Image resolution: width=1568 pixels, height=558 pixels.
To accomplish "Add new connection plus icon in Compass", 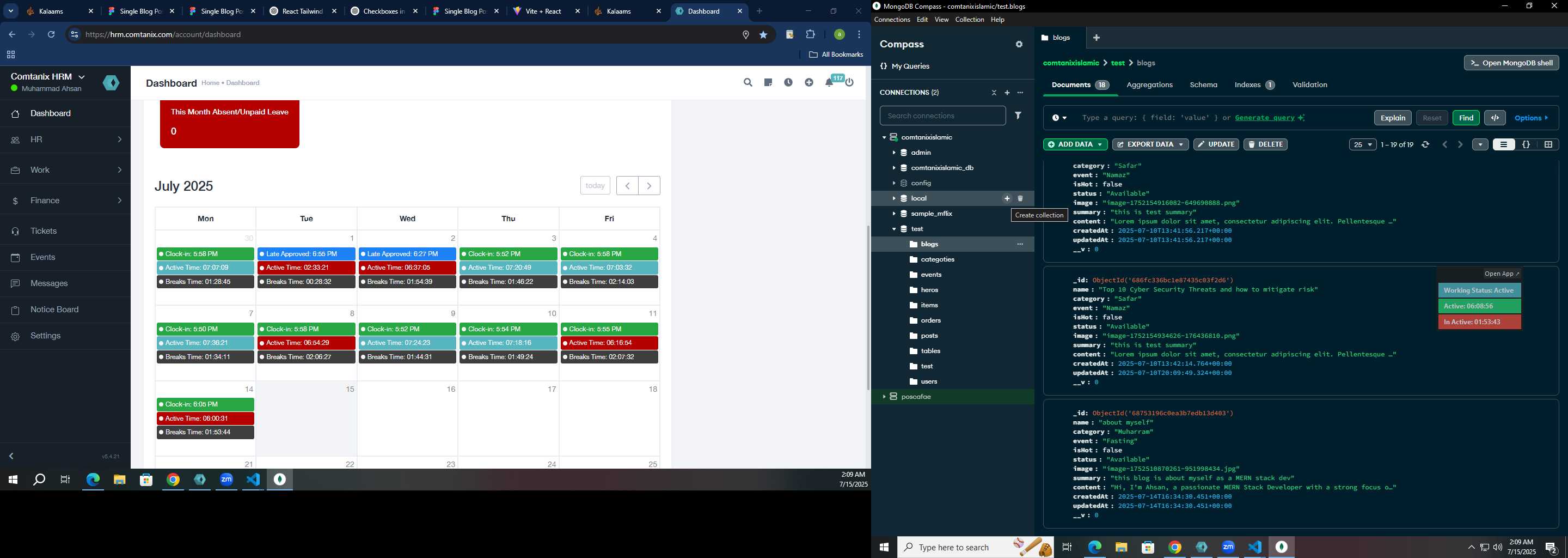I will (1007, 93).
